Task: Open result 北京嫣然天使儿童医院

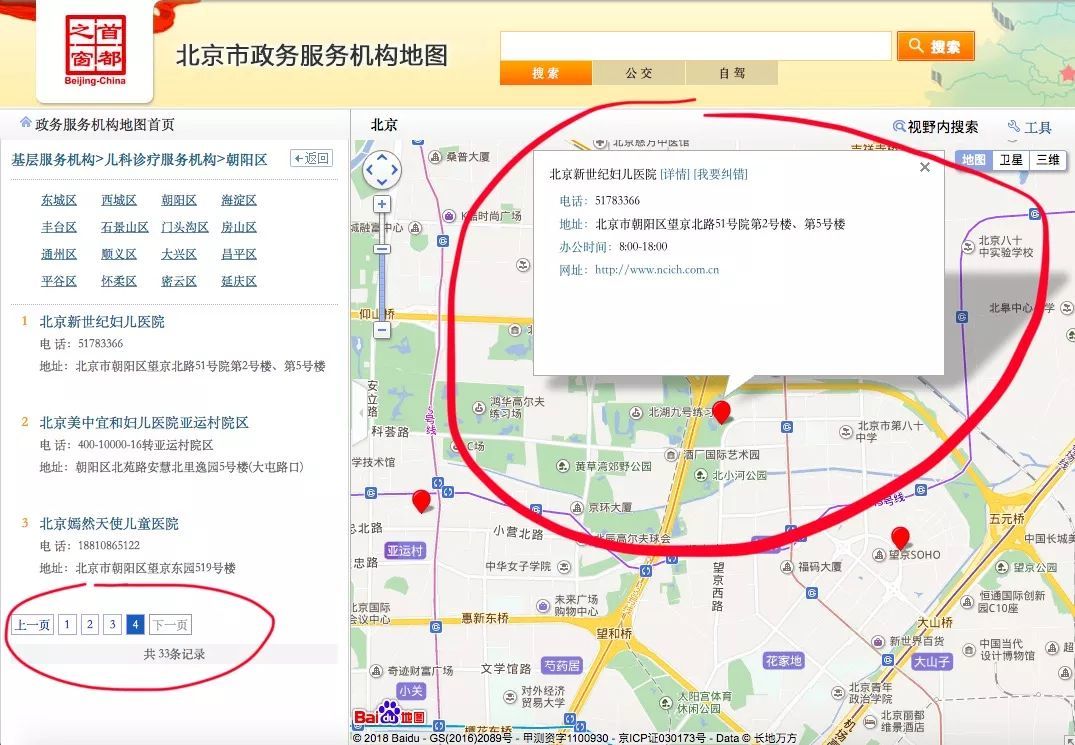Action: [x=109, y=524]
